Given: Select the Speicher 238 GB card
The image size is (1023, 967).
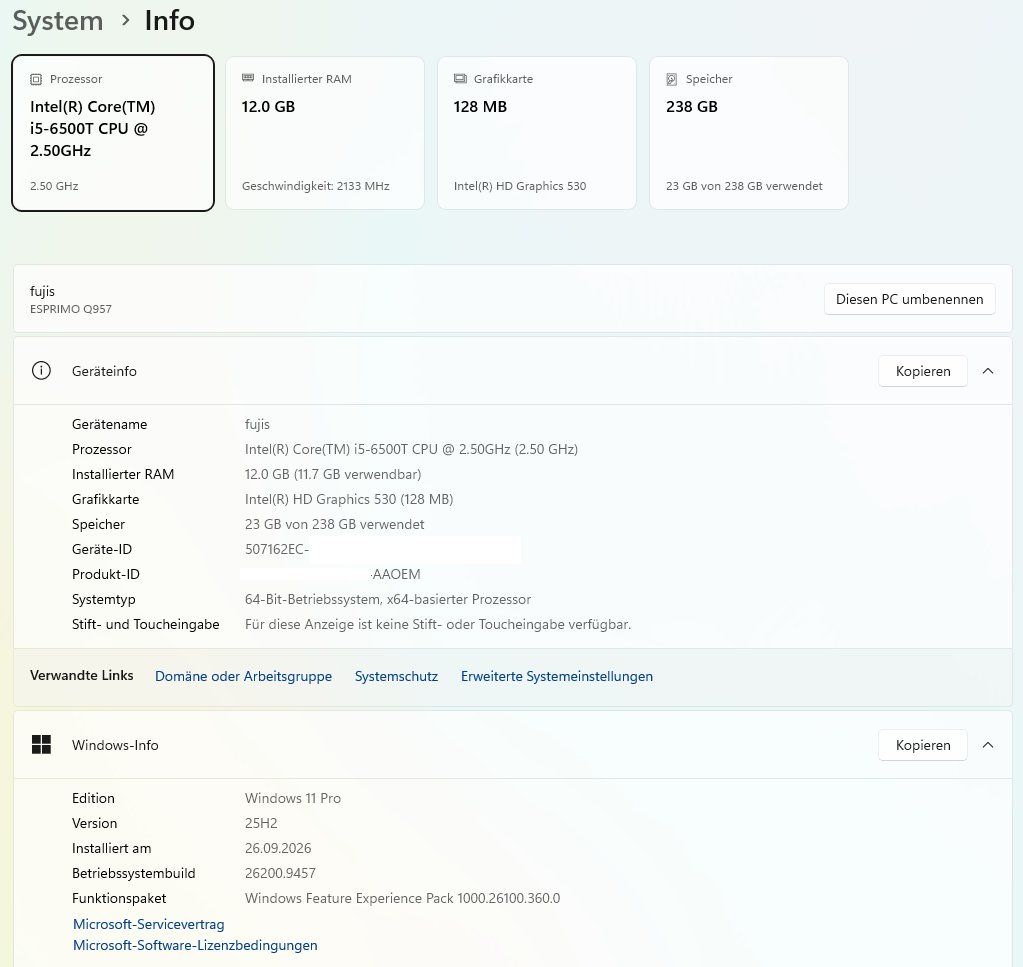Looking at the screenshot, I should pos(749,133).
